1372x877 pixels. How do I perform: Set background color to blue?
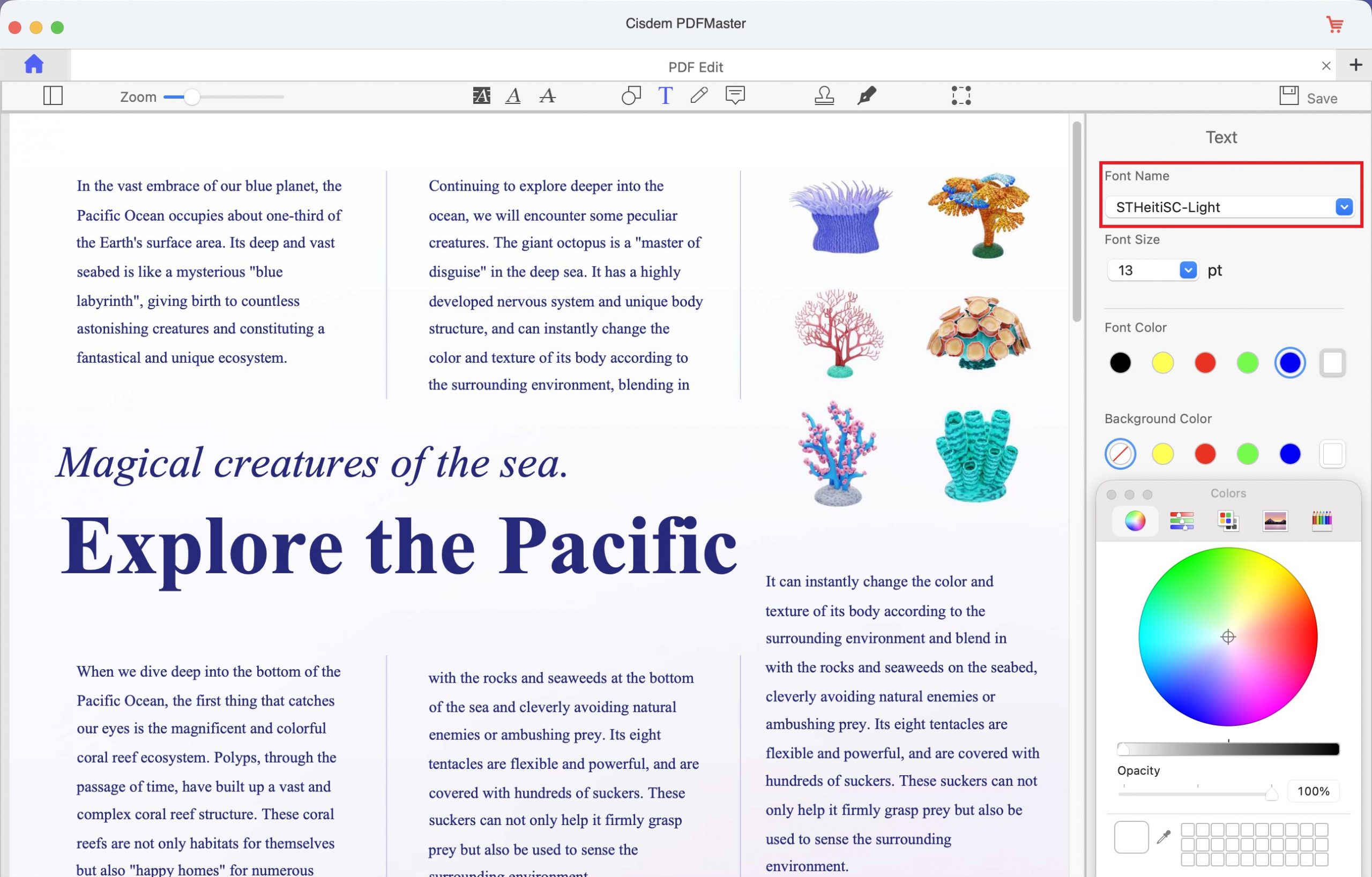click(1290, 454)
